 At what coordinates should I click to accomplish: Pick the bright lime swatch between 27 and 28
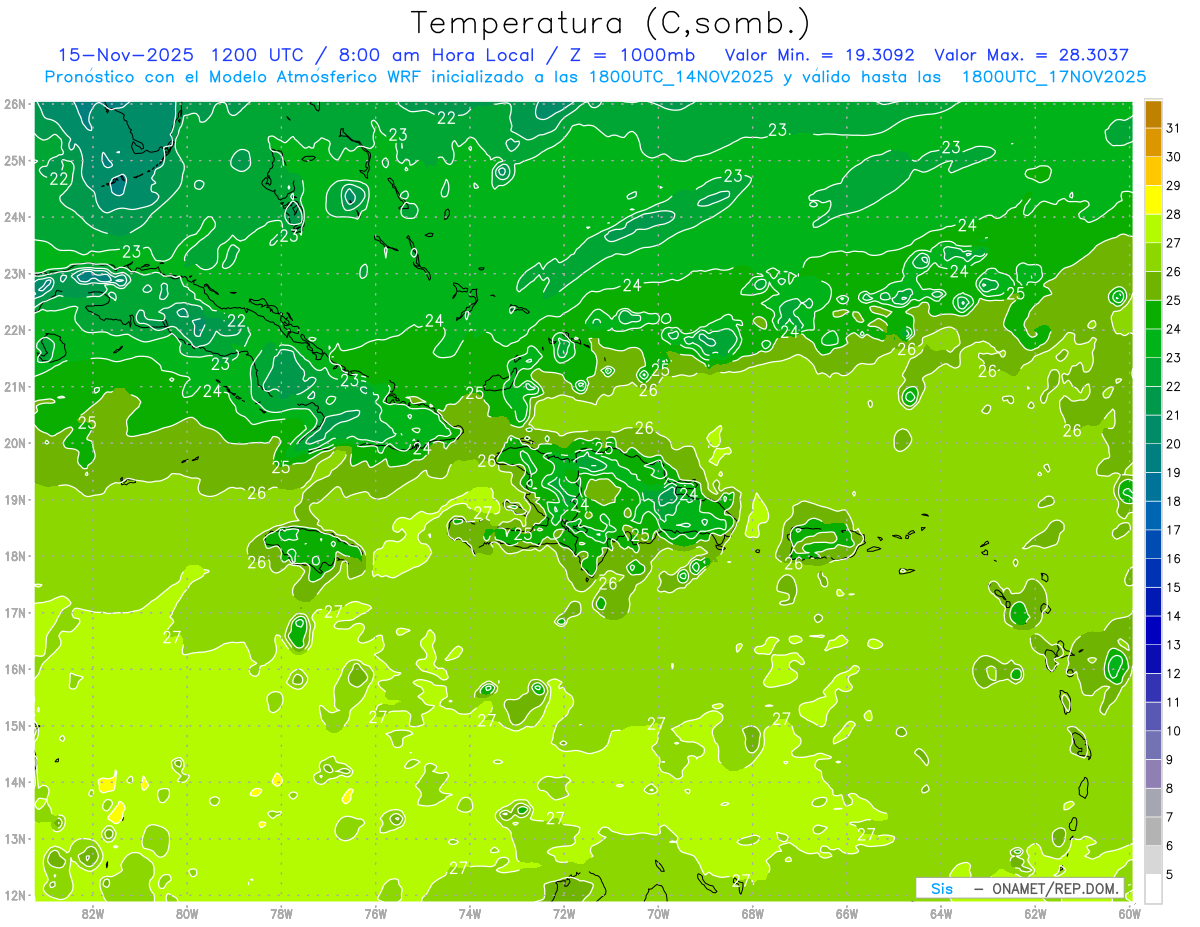point(1153,229)
